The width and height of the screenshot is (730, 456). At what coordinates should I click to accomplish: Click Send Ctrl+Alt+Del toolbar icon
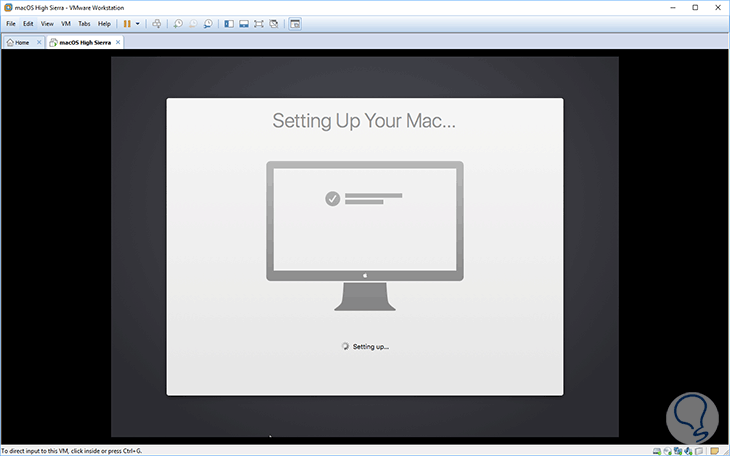[x=156, y=24]
